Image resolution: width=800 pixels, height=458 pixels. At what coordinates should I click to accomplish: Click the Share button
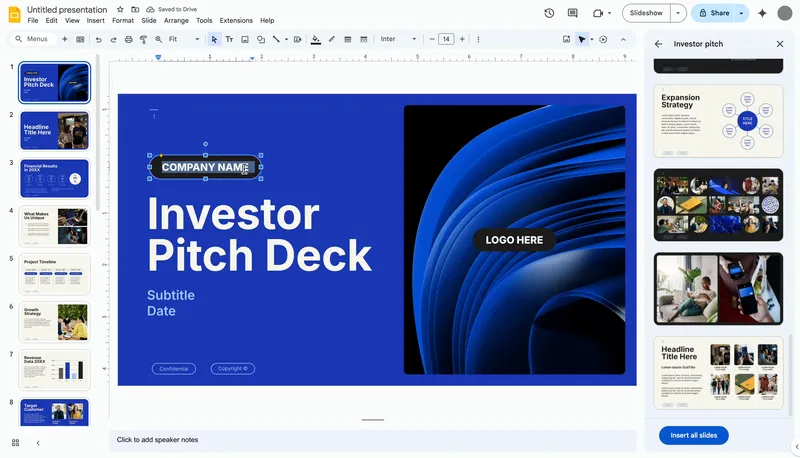(x=713, y=13)
